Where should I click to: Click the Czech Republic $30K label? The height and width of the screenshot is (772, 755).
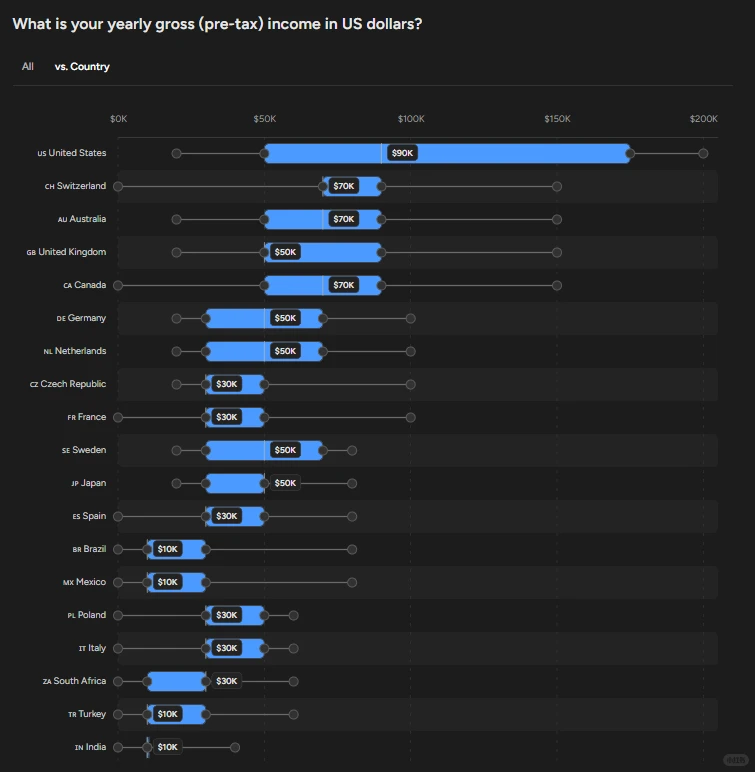pos(227,384)
